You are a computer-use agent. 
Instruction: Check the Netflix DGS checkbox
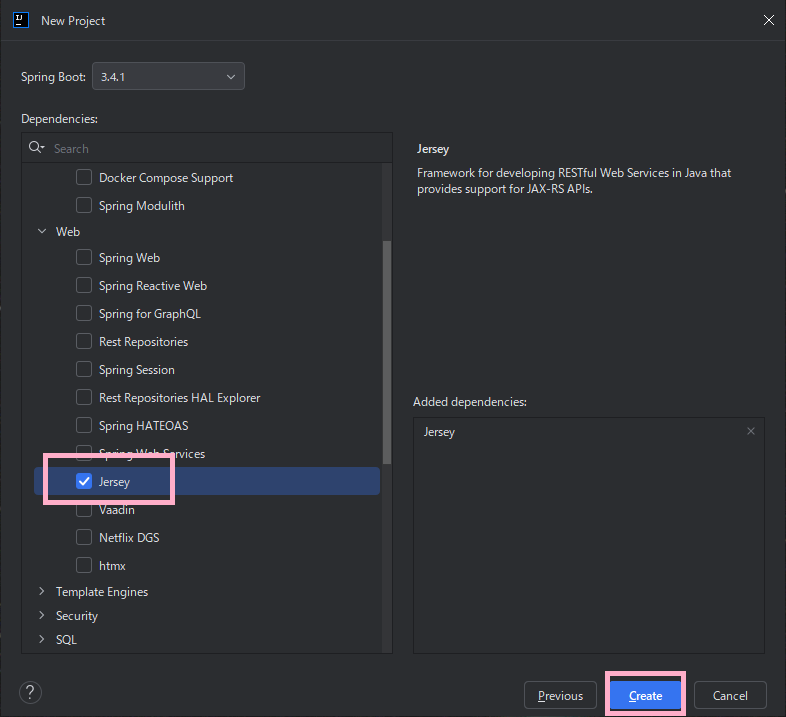(x=84, y=537)
